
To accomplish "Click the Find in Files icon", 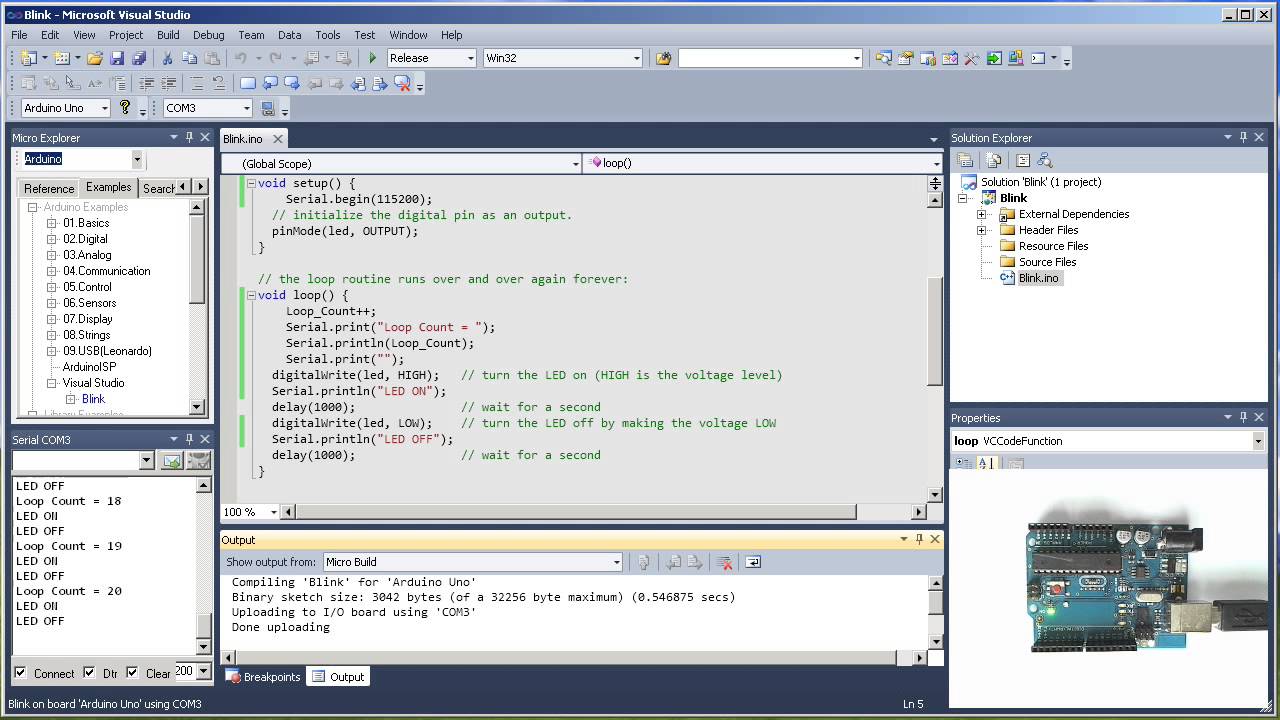I will point(663,58).
